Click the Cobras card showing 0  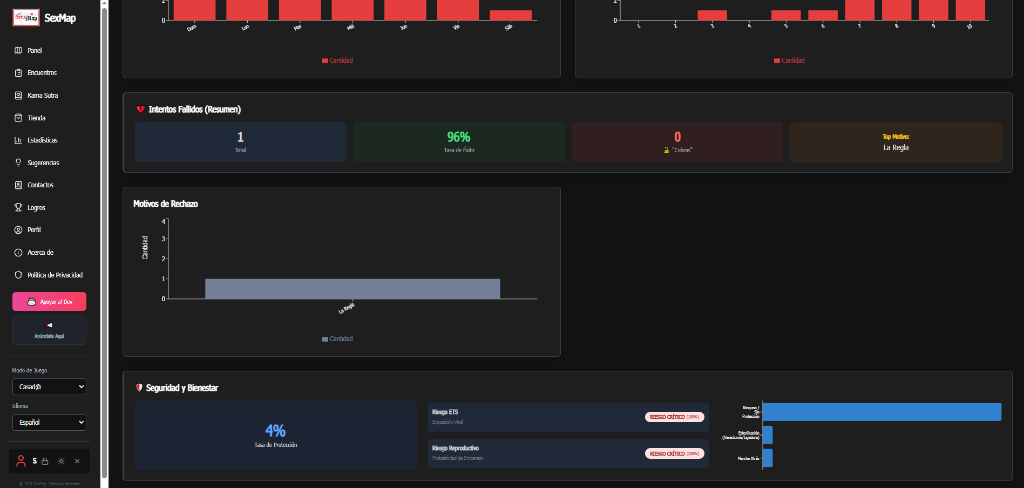(677, 142)
